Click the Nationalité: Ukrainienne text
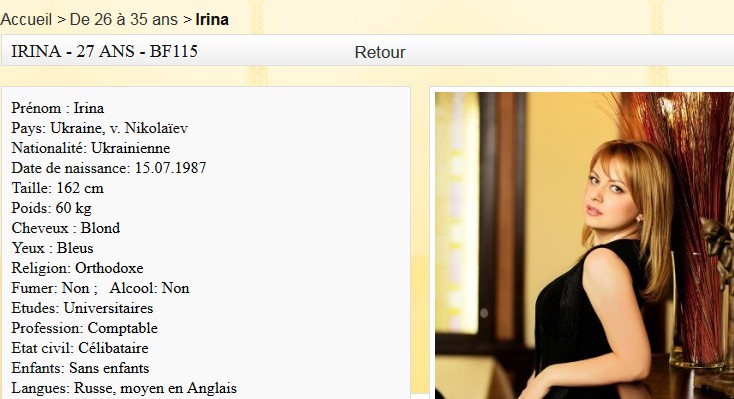 point(91,148)
